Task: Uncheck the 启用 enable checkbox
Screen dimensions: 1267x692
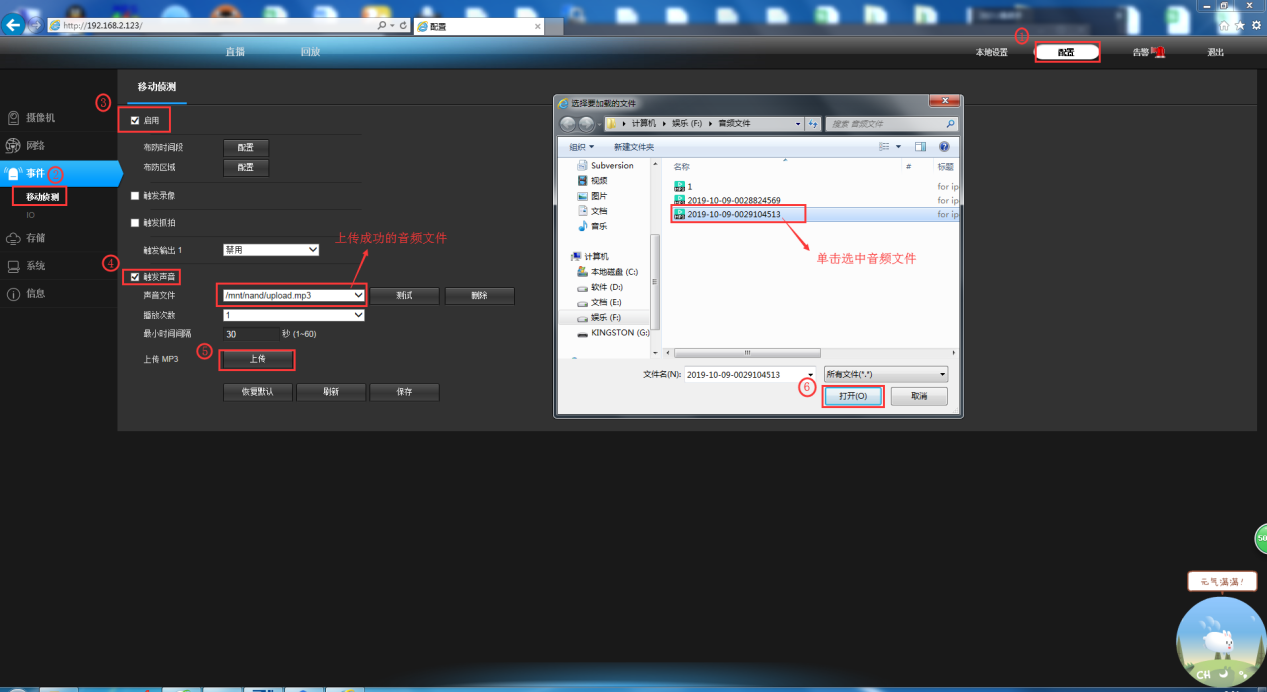Action: tap(136, 121)
